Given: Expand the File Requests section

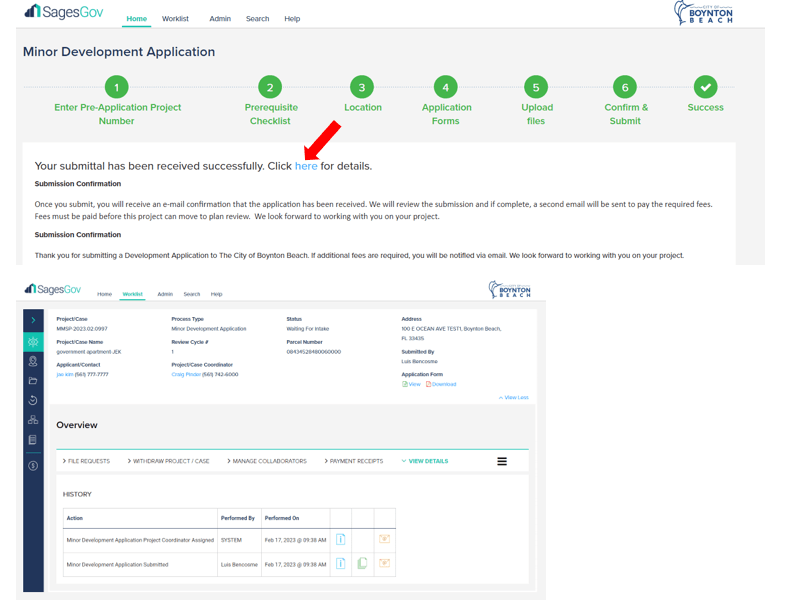Looking at the screenshot, I should tap(87, 461).
